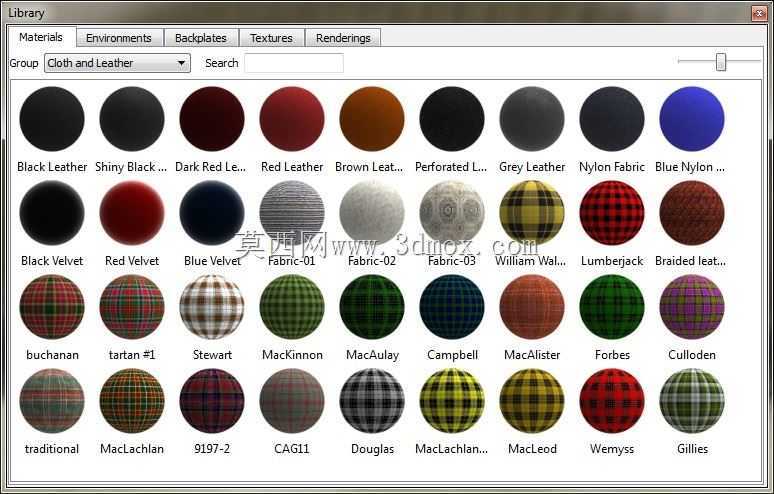
Task: Select Braided leather material
Action: pos(692,213)
